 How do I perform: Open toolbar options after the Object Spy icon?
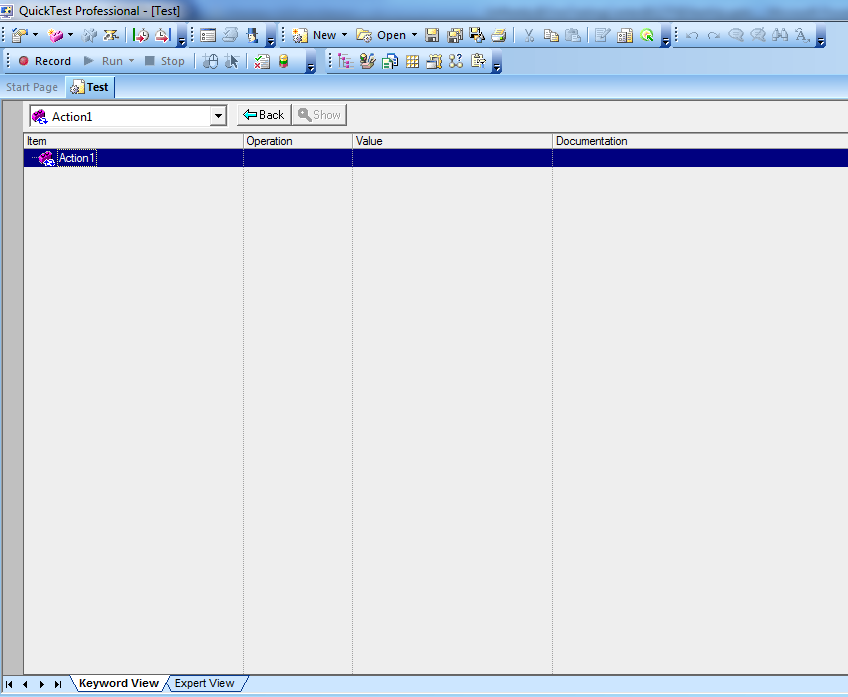point(666,36)
